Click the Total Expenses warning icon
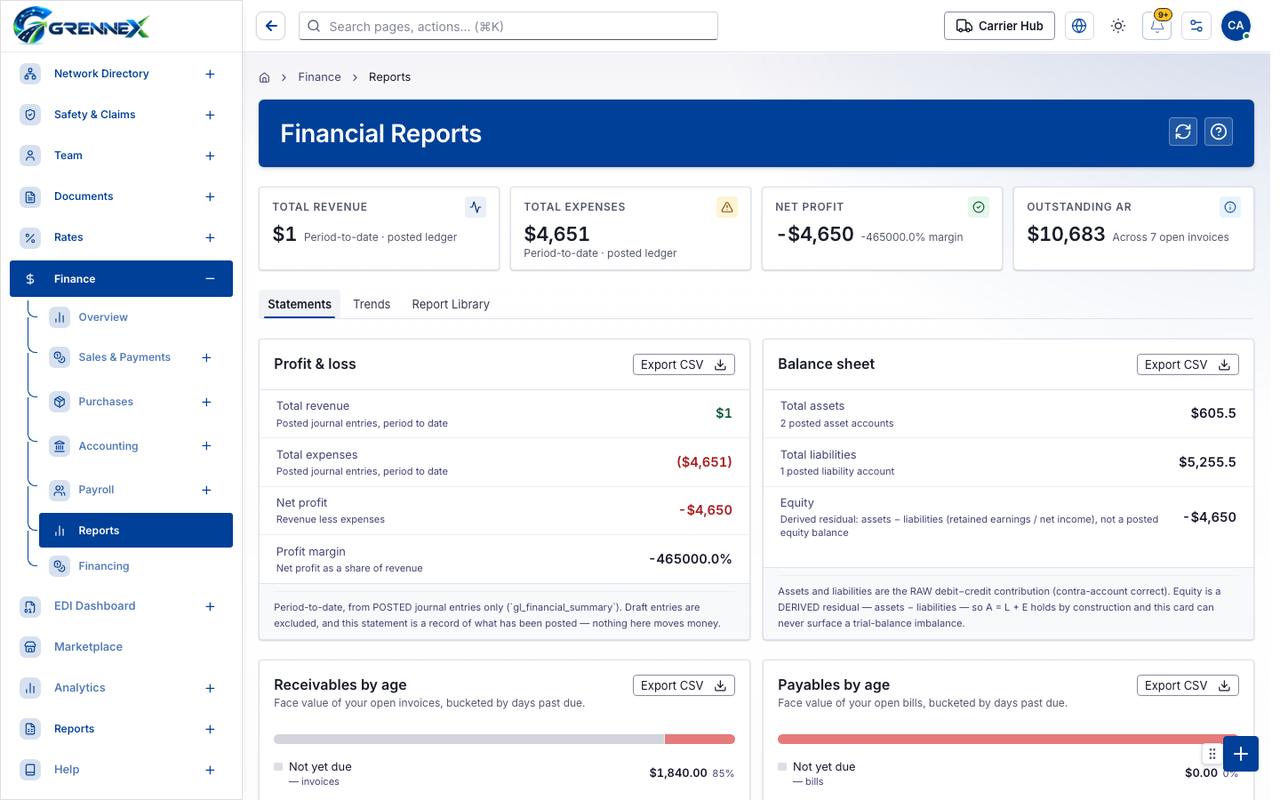The height and width of the screenshot is (800, 1280). 727,207
